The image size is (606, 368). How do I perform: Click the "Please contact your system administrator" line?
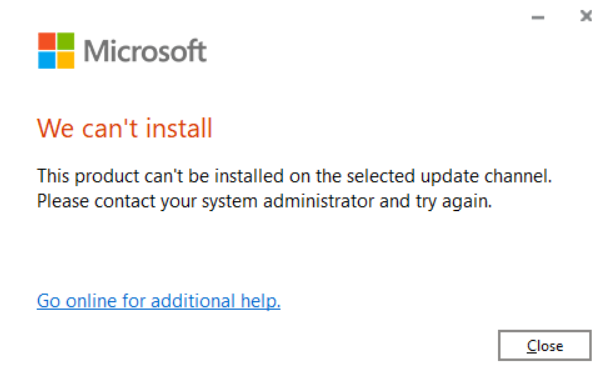(x=264, y=201)
